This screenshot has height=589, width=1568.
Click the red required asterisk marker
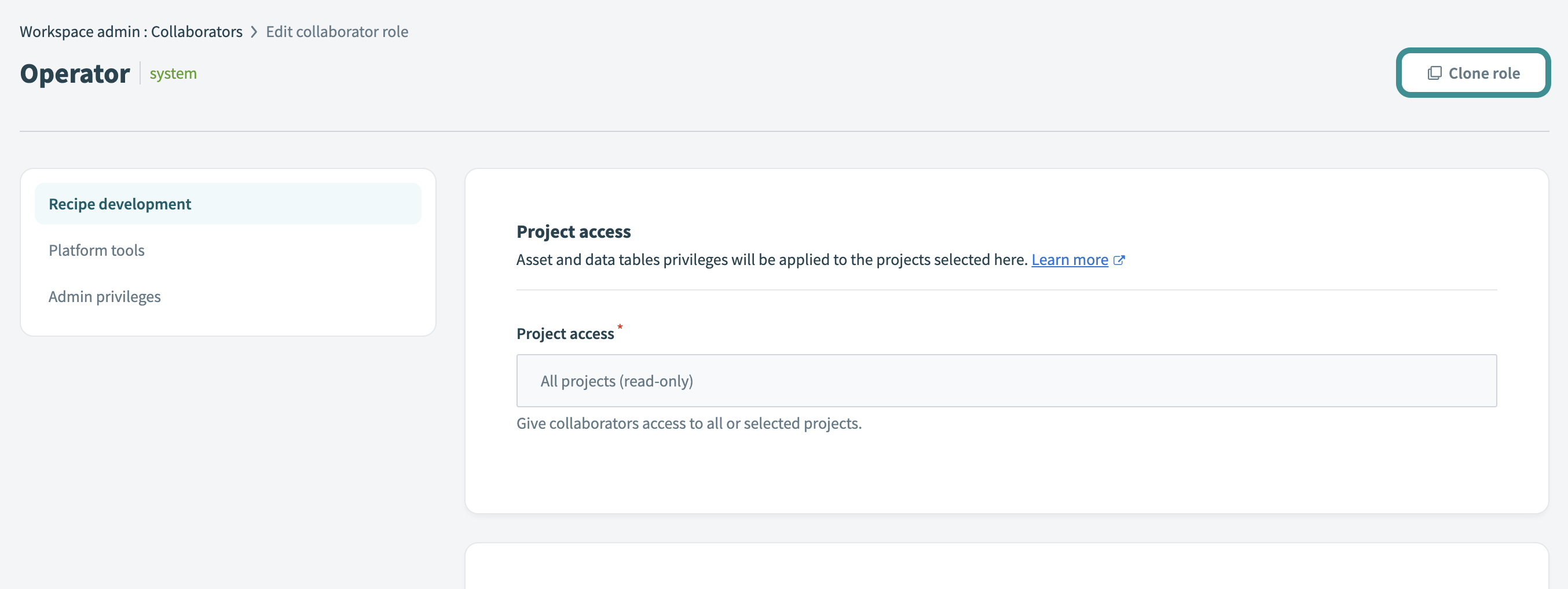click(x=620, y=327)
